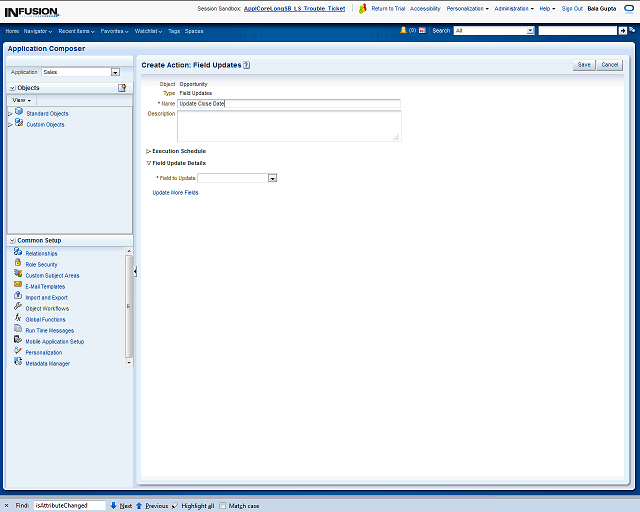
Task: Click the help icon beside Create Action title
Action: 246,65
